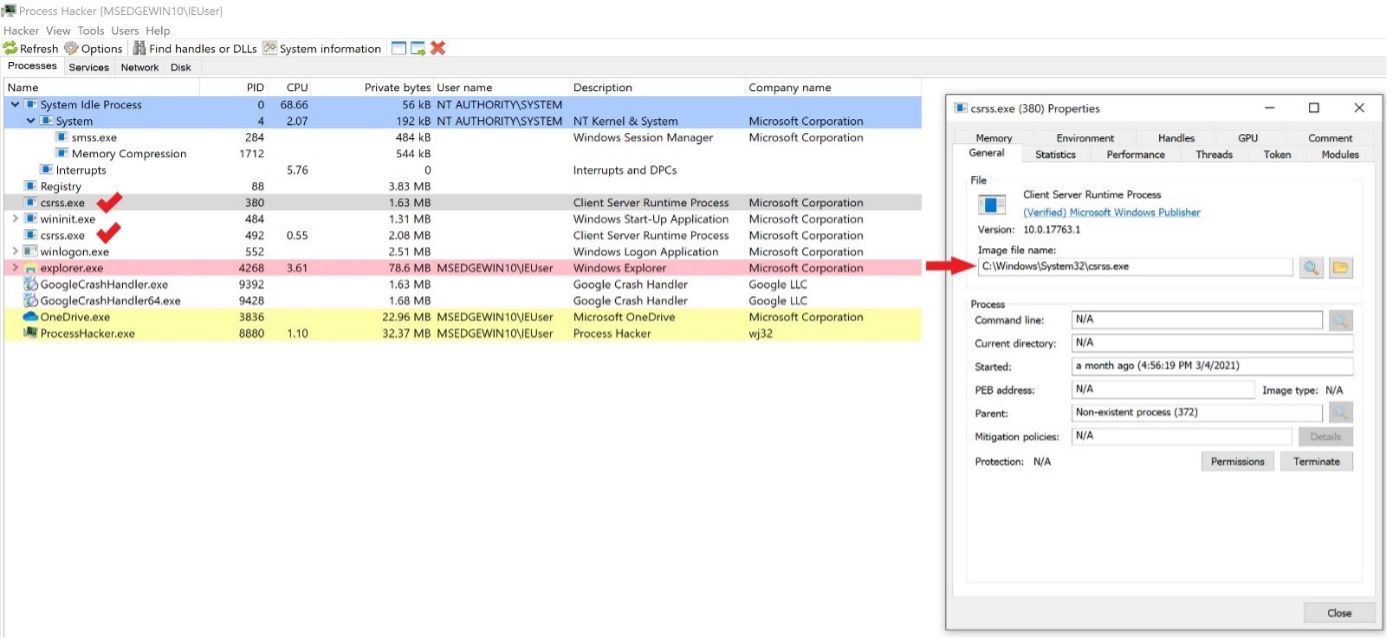This screenshot has height=641, width=1390.
Task: Open the Modules tab in Properties
Action: 1340,155
